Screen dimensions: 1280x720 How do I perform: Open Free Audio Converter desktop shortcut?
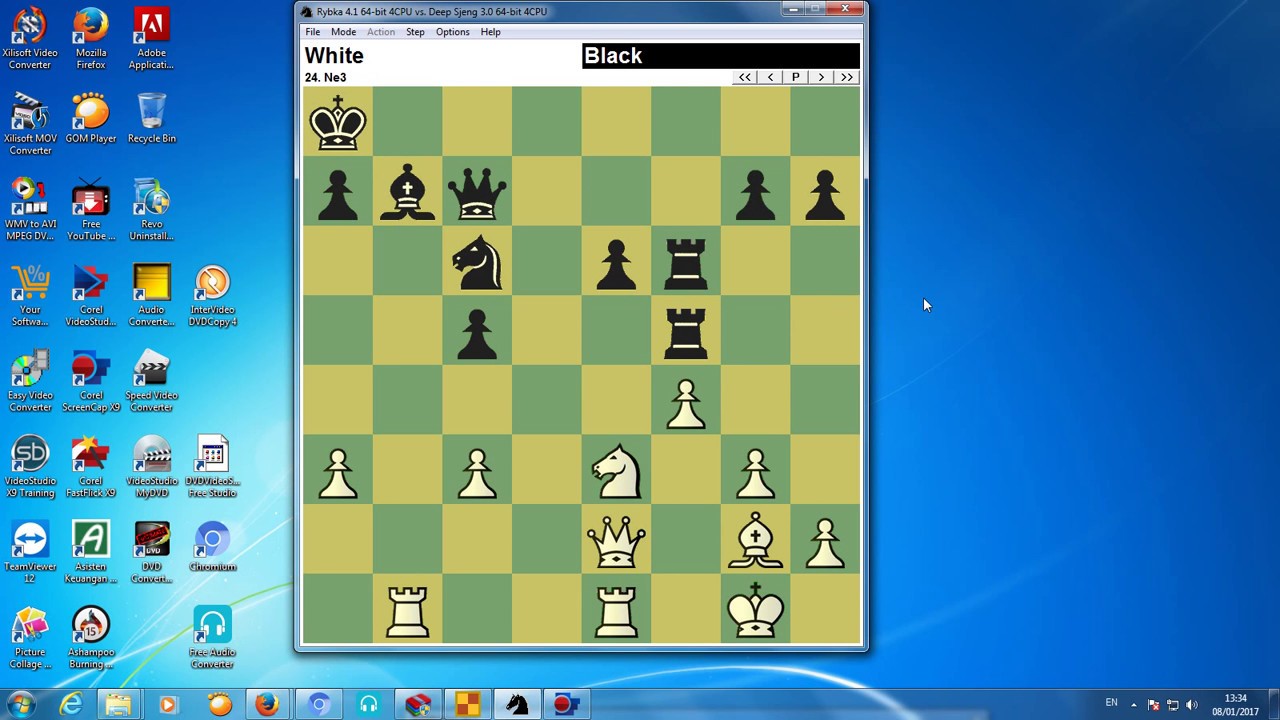(212, 638)
